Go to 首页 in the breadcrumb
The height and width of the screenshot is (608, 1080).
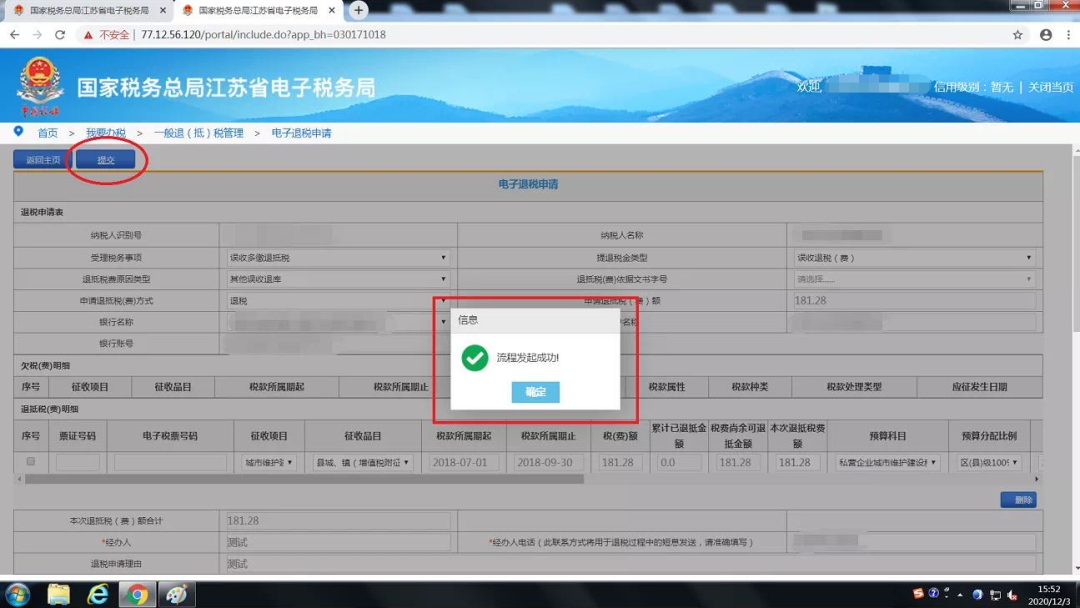tap(48, 133)
